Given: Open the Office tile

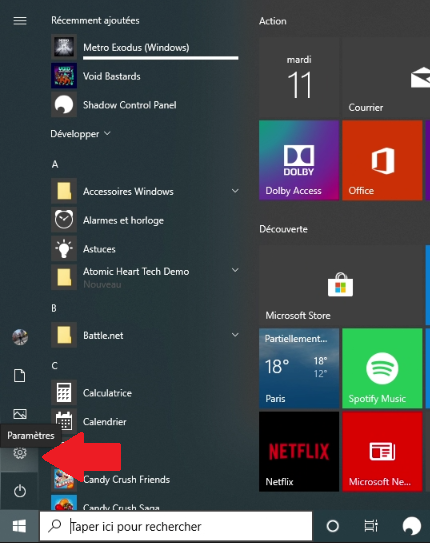Looking at the screenshot, I should (382, 160).
